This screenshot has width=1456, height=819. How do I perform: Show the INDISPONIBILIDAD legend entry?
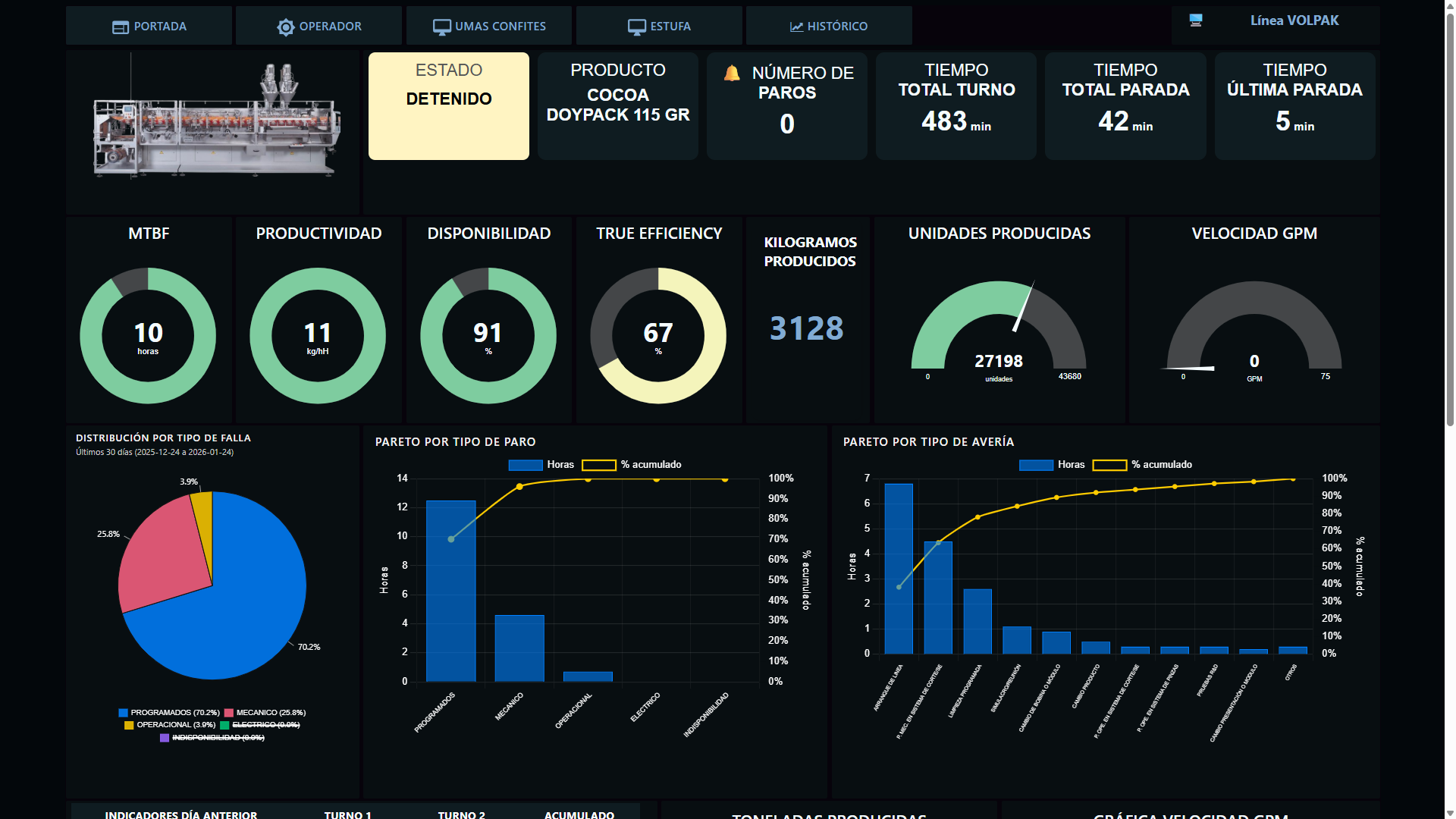point(218,738)
